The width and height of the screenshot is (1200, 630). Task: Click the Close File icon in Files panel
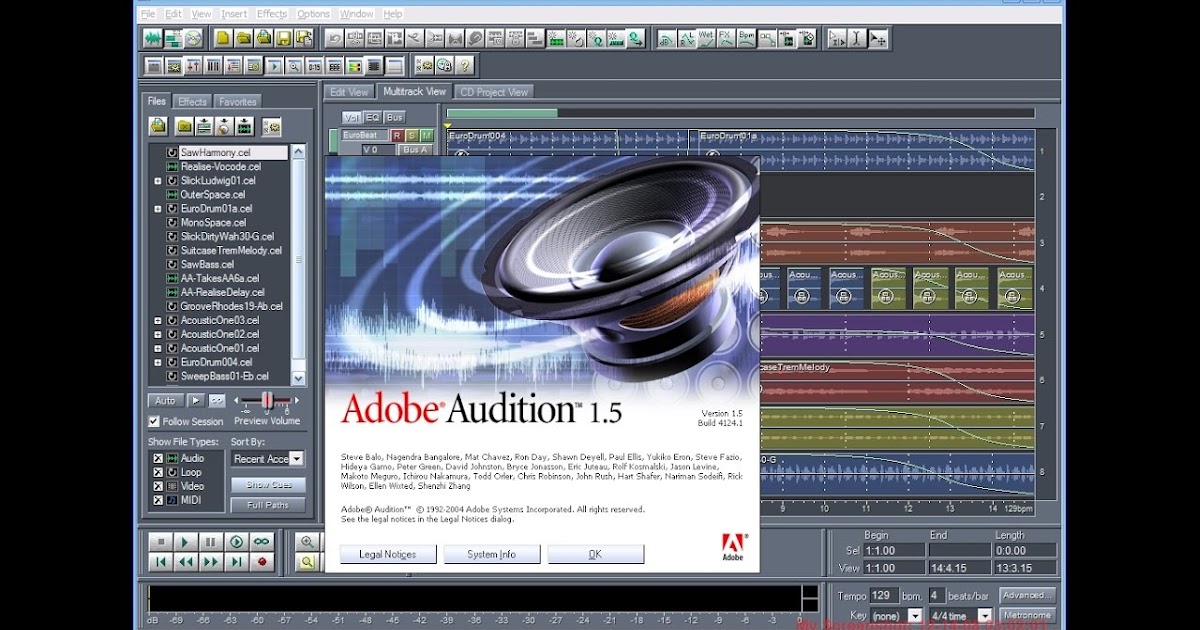click(x=184, y=126)
